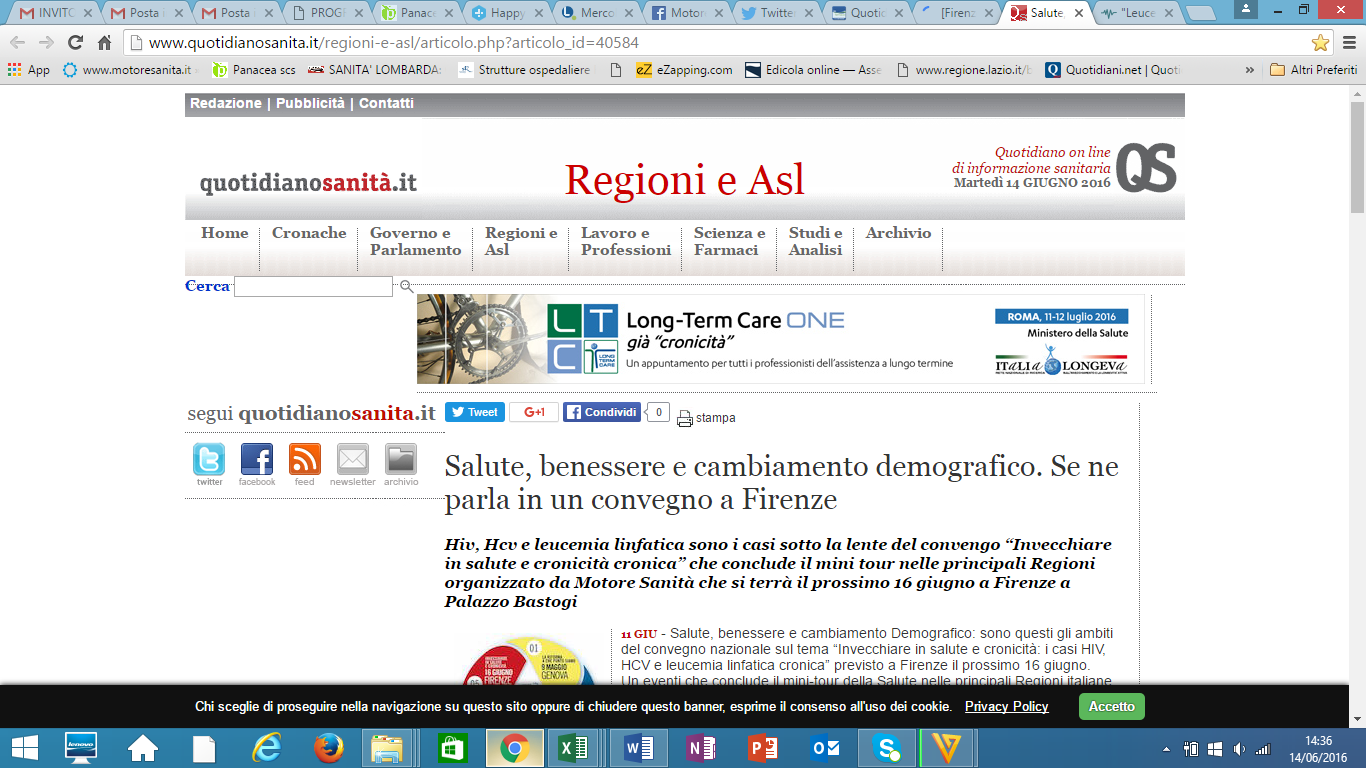1366x768 pixels.
Task: Open the Lavoro e Professioni section
Action: tap(626, 241)
